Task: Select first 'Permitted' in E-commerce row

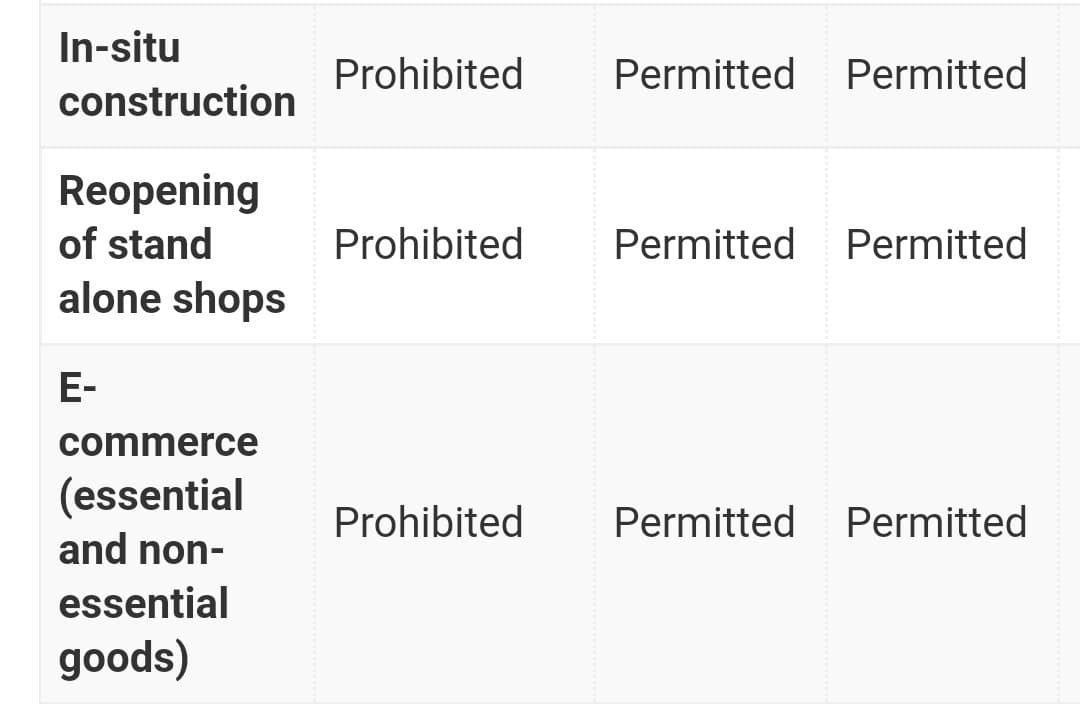Action: click(704, 522)
